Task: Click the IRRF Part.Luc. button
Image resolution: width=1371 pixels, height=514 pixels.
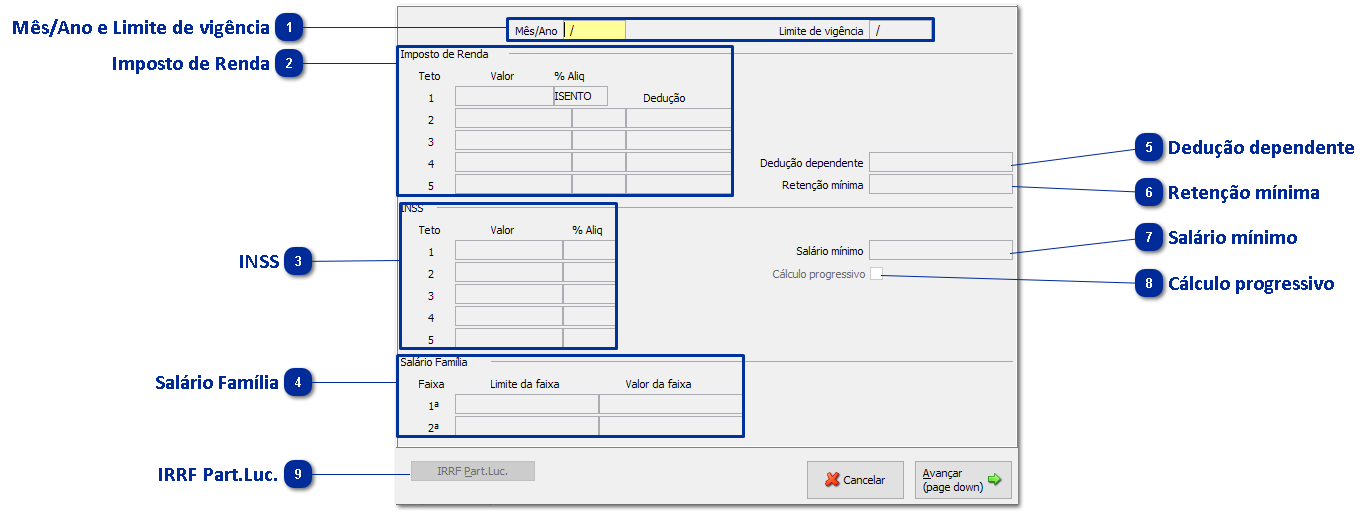Action: [x=472, y=471]
